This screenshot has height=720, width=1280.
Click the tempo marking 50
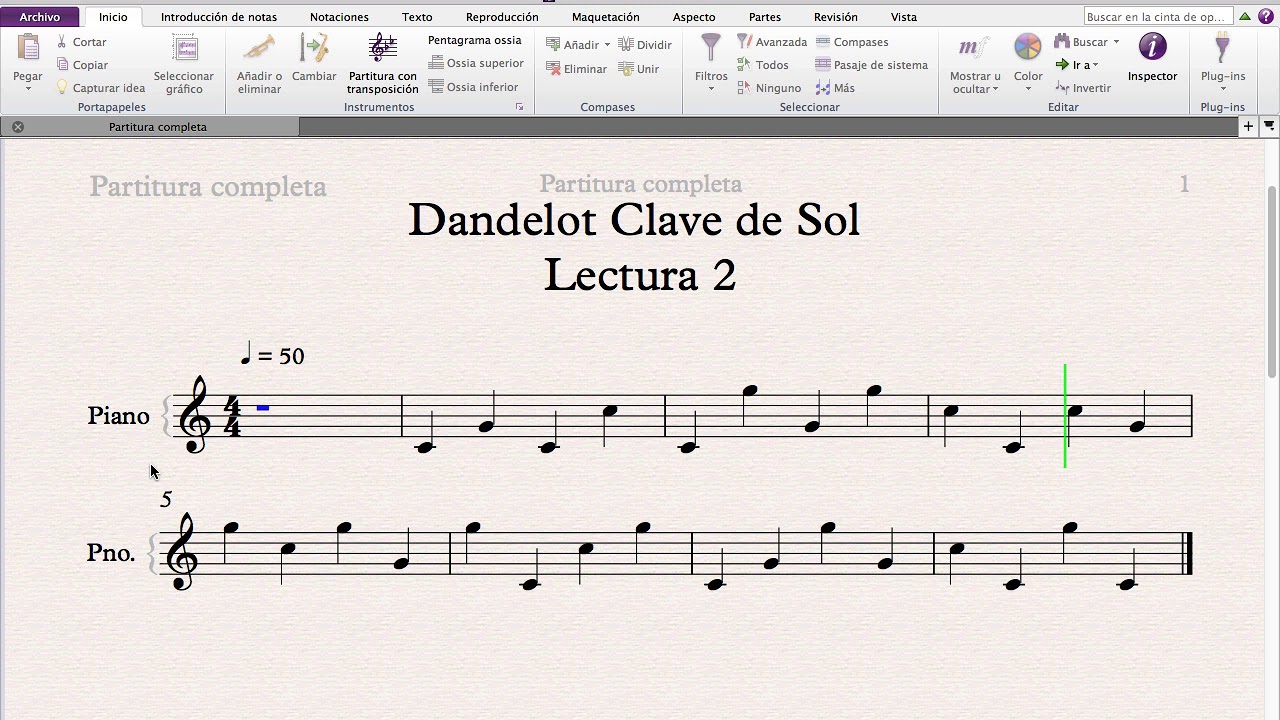273,355
